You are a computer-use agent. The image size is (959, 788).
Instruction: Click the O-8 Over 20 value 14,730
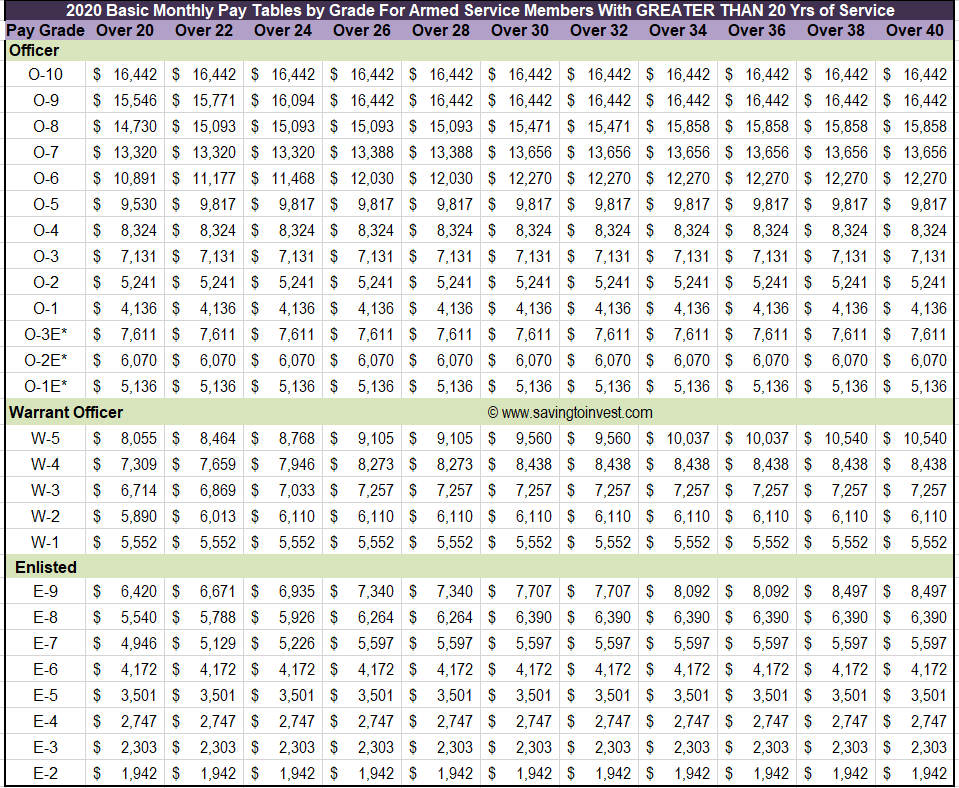135,127
